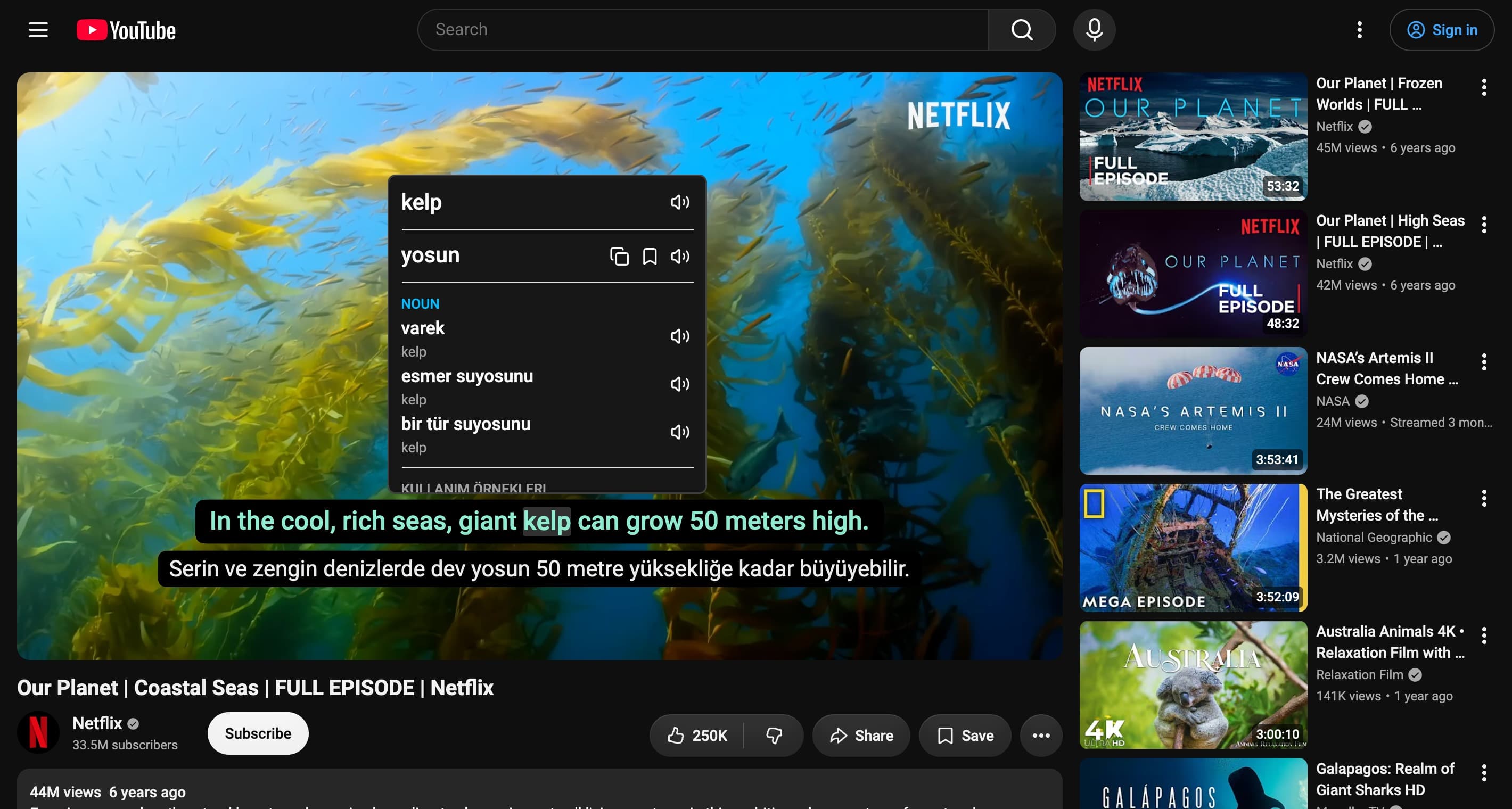
Task: Click the yosun main translation text
Action: click(x=430, y=255)
